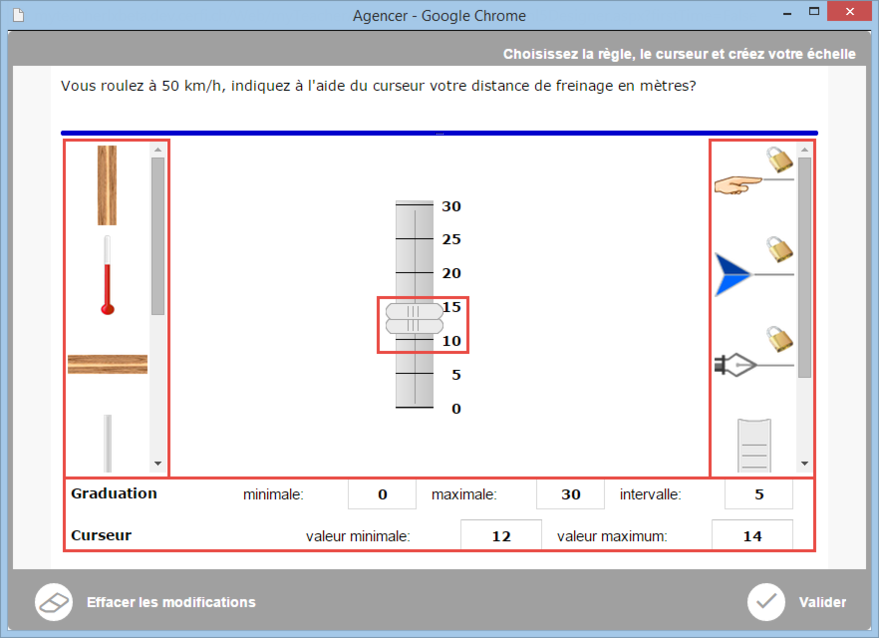Select the horizontal wooden ruler
The image size is (879, 638).
pyautogui.click(x=107, y=364)
